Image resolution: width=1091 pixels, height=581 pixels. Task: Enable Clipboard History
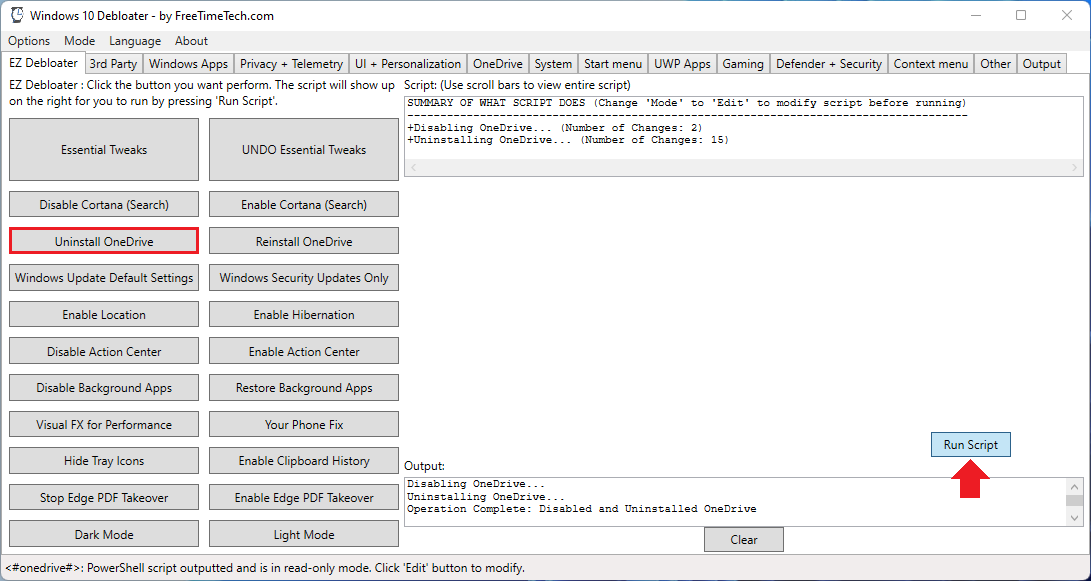click(303, 460)
